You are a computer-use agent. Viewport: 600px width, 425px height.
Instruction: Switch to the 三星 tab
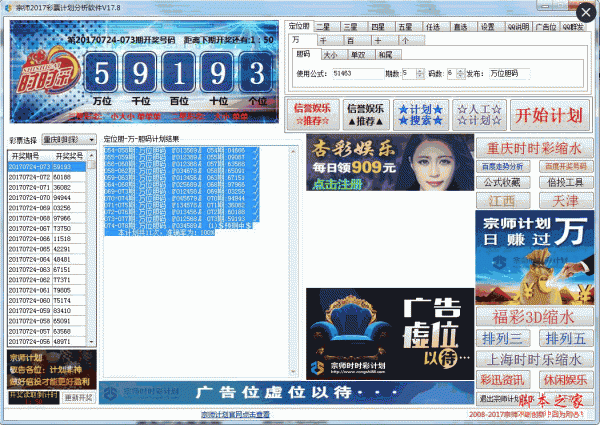[x=353, y=26]
